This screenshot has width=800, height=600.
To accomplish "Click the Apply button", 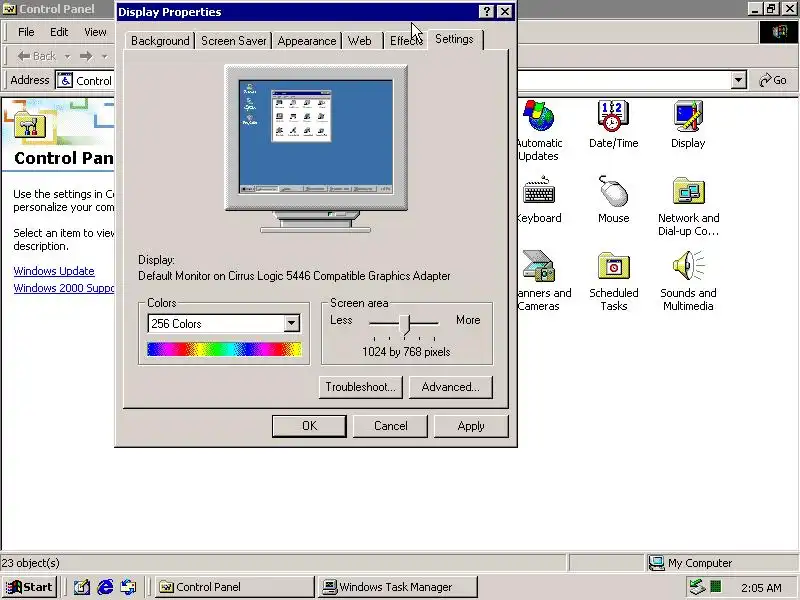I will 471,426.
